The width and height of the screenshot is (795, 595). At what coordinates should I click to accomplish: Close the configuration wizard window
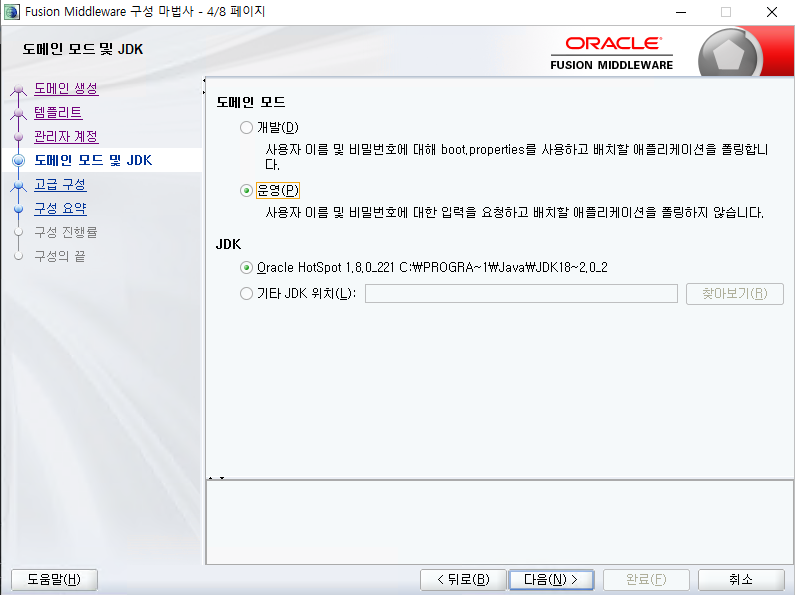coord(772,12)
